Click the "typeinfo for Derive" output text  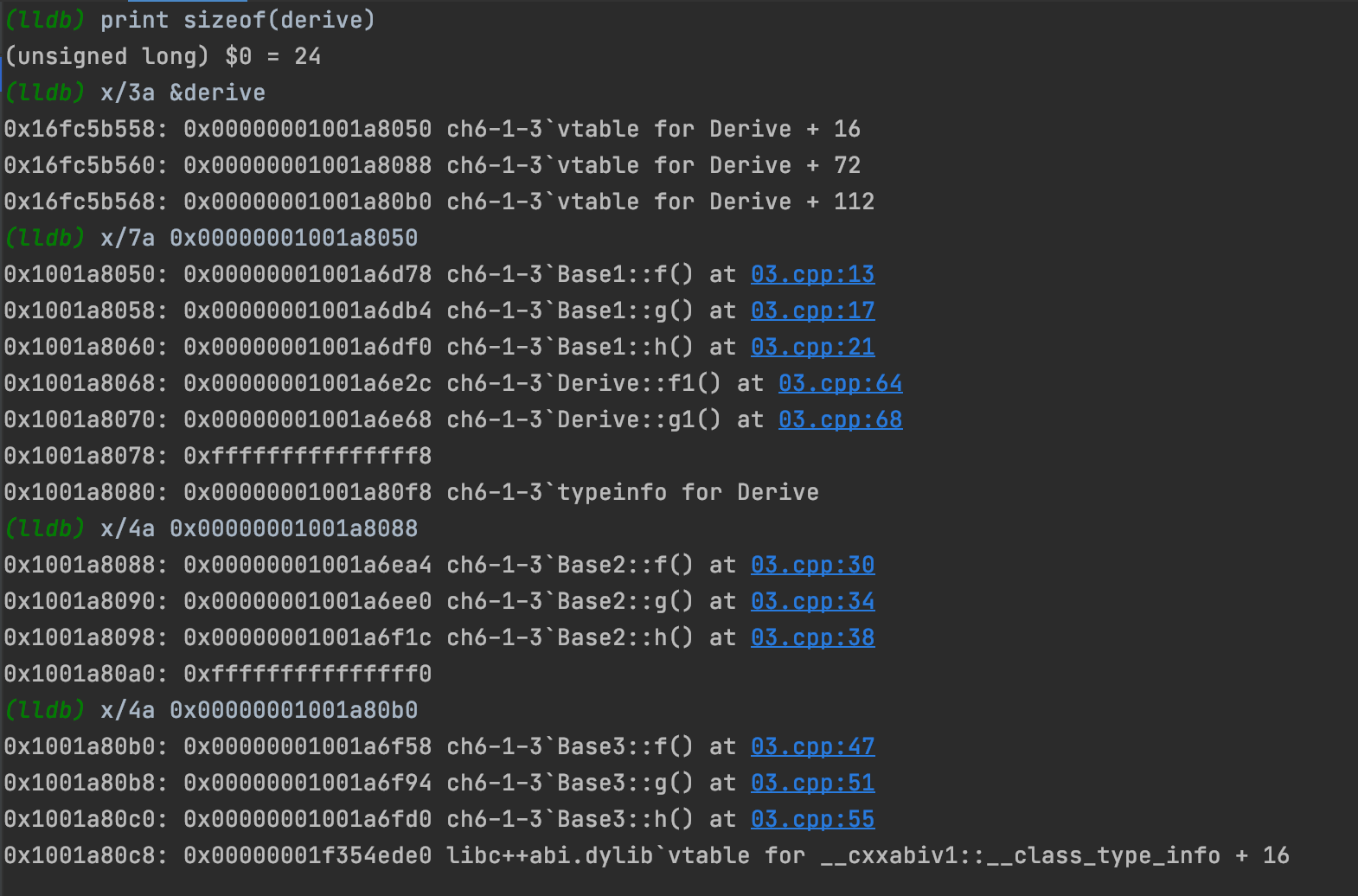pyautogui.click(x=688, y=492)
